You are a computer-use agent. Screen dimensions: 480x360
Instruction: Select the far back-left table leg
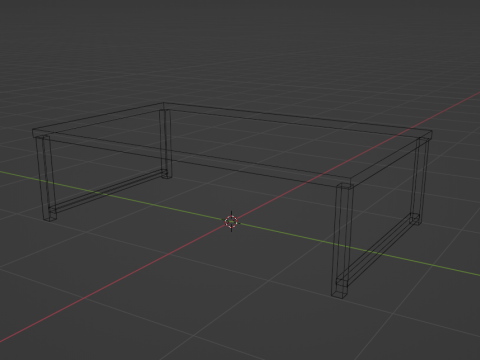pyautogui.click(x=166, y=144)
